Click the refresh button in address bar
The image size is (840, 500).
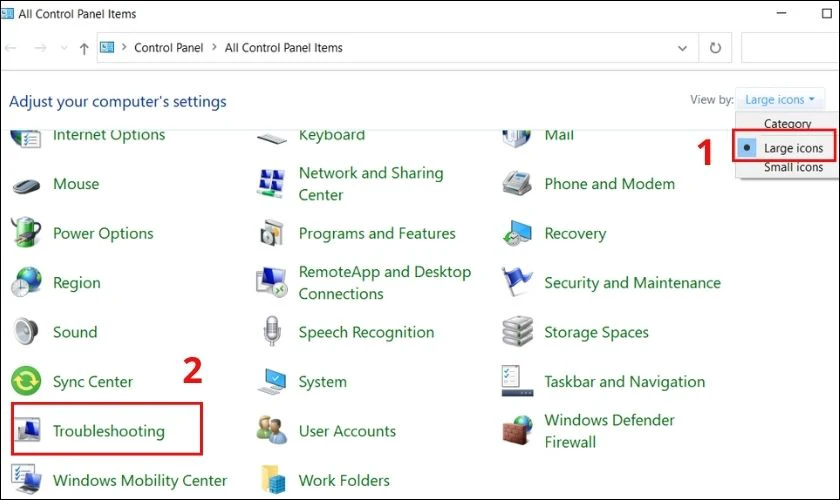[715, 48]
